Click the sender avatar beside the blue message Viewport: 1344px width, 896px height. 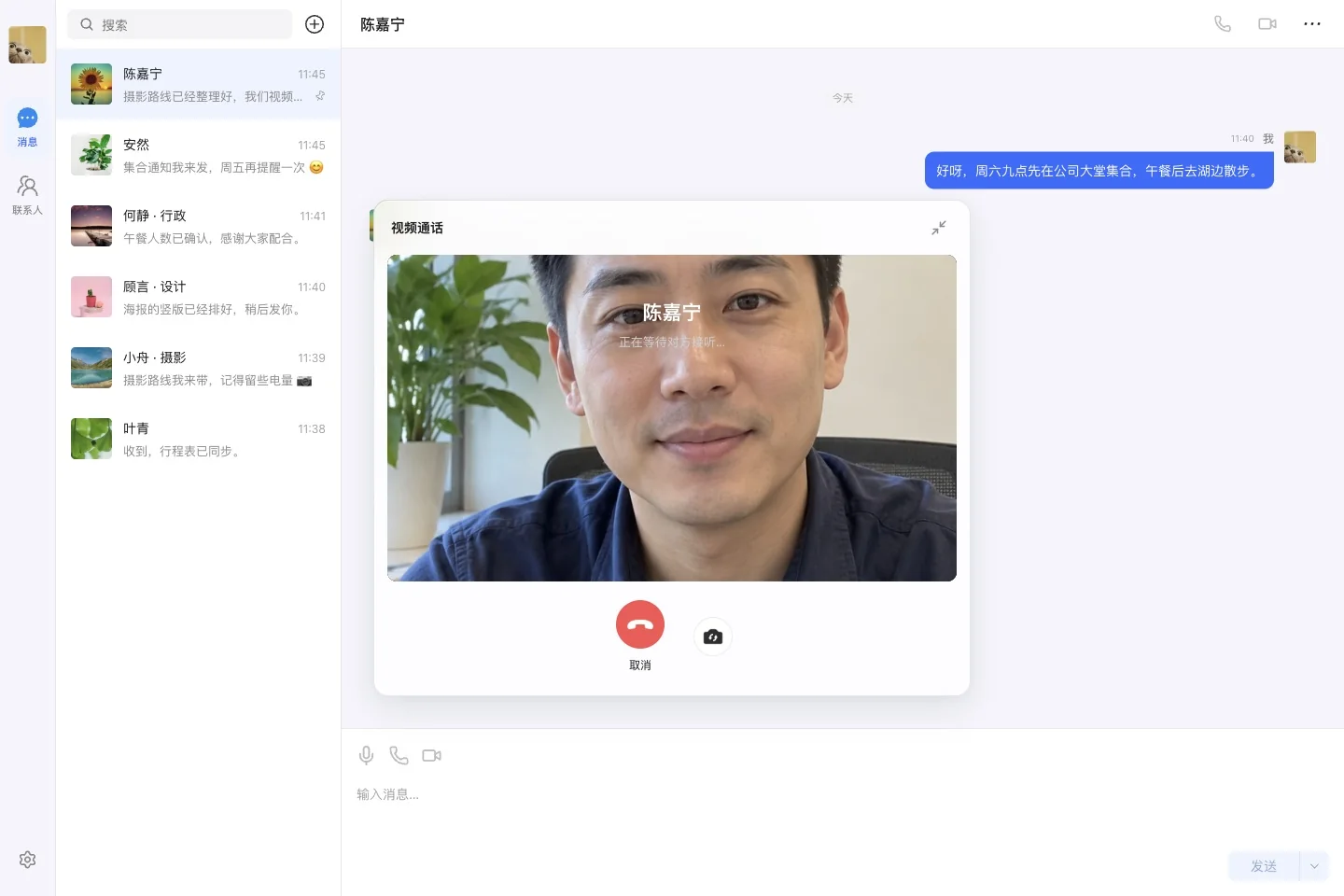coord(1300,147)
